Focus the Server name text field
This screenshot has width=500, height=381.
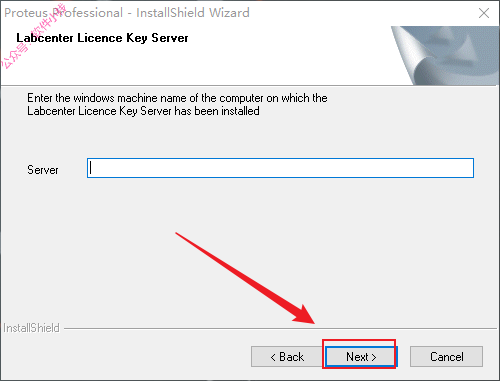(280, 168)
